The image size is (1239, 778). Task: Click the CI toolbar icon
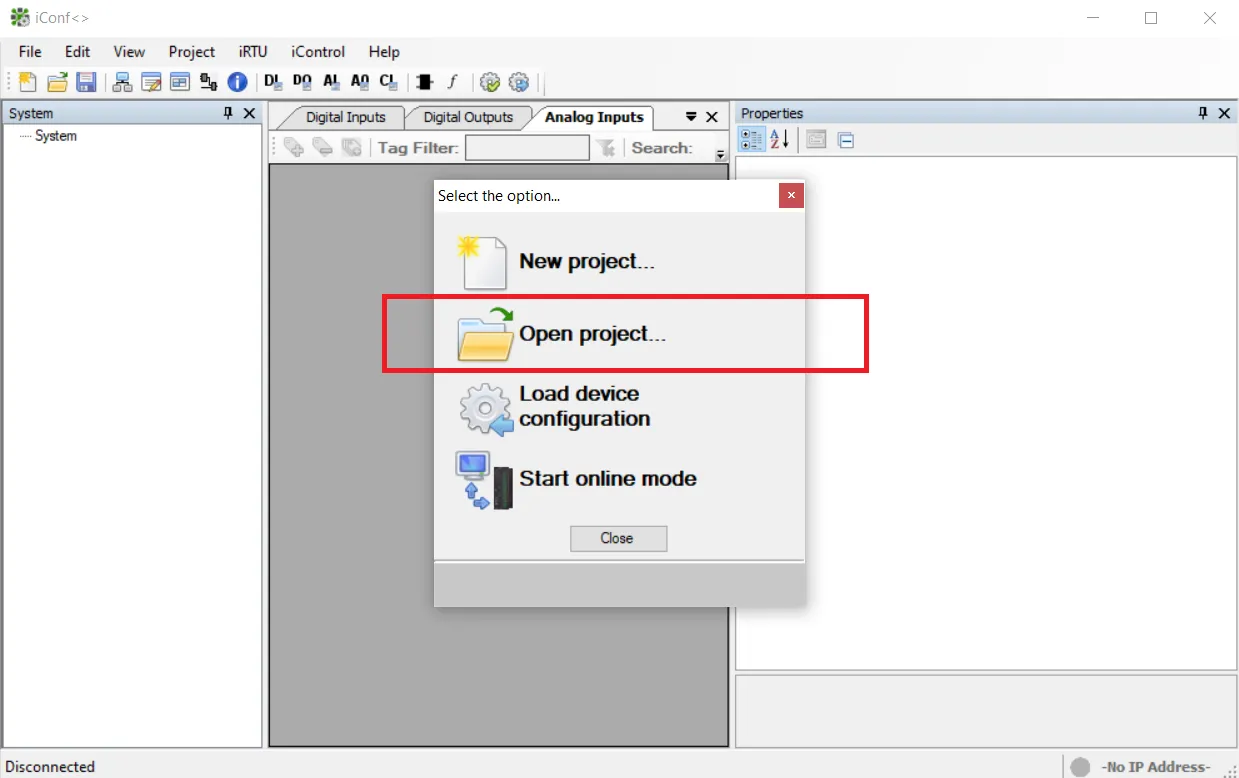tap(389, 82)
